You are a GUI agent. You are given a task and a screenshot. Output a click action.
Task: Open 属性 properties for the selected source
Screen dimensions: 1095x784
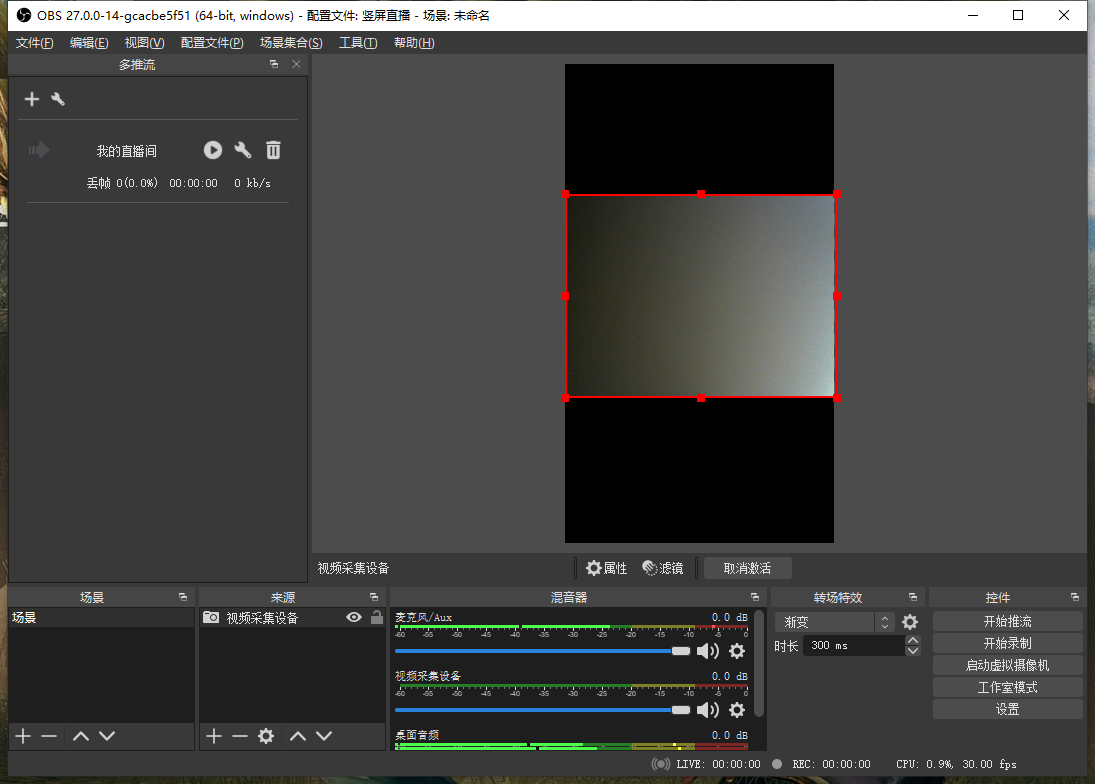pos(607,568)
